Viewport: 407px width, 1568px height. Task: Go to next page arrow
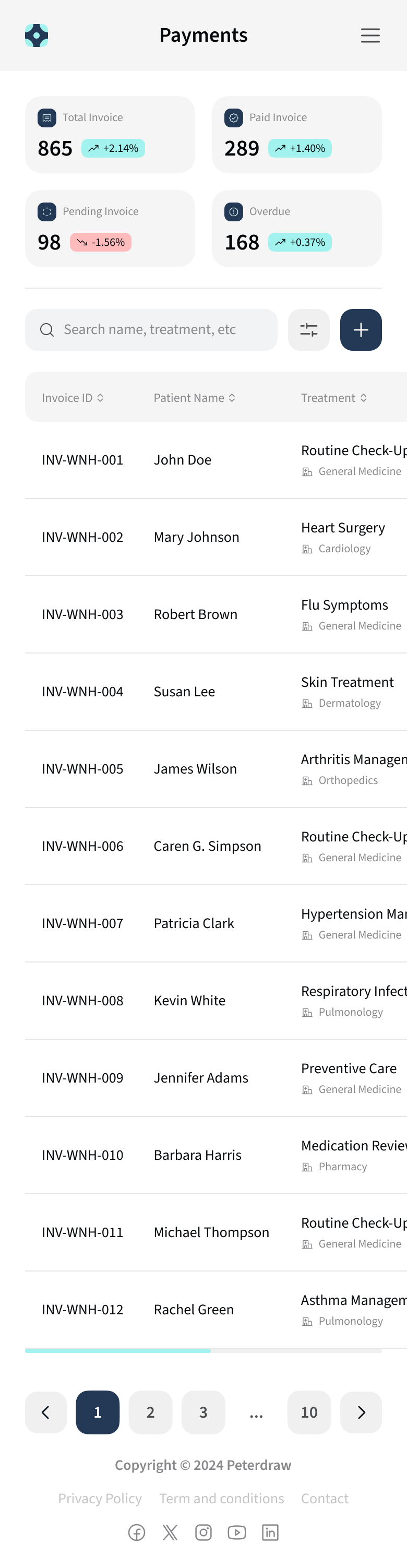point(361,1412)
